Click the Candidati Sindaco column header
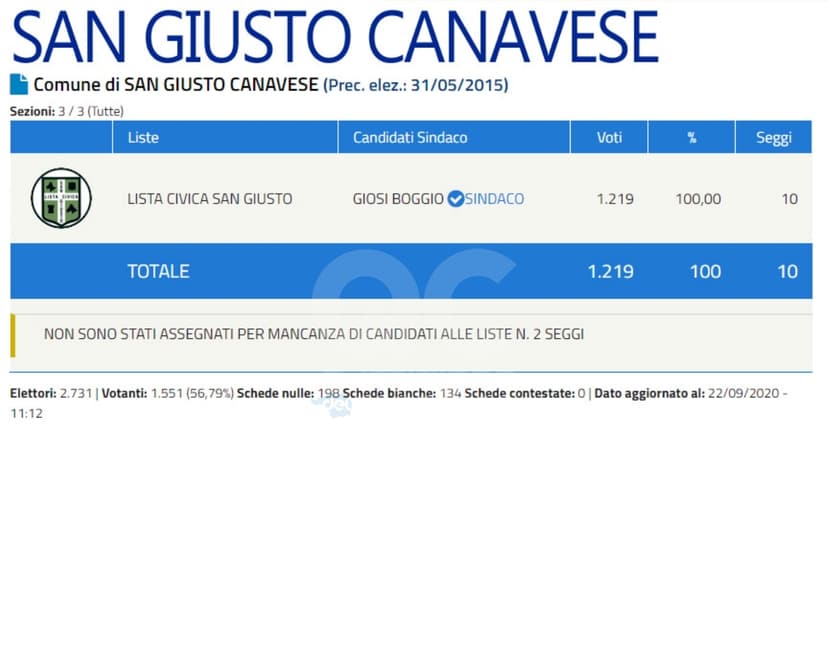This screenshot has width=828, height=667. (410, 137)
